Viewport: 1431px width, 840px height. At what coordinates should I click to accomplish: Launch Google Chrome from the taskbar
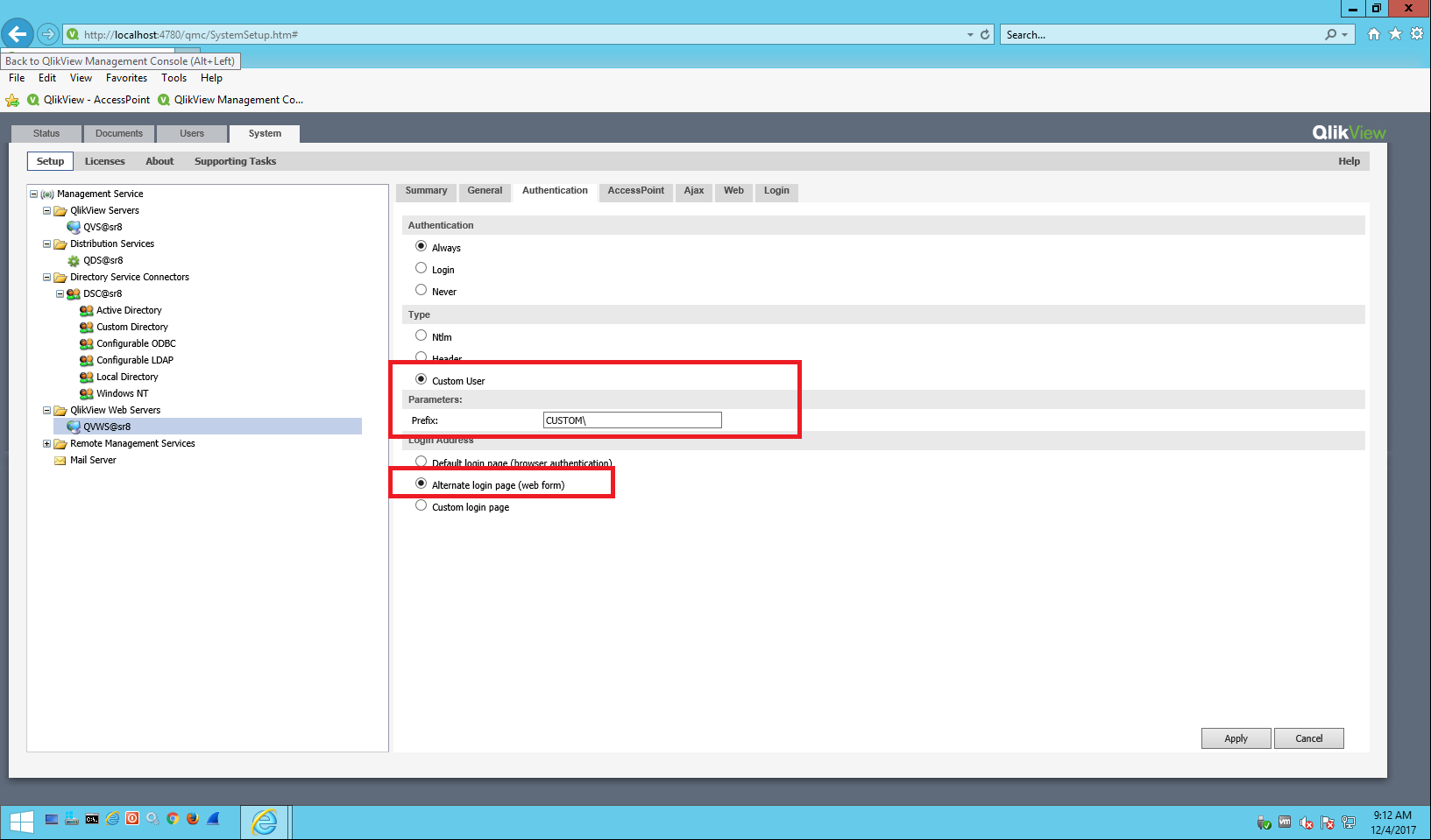173,819
